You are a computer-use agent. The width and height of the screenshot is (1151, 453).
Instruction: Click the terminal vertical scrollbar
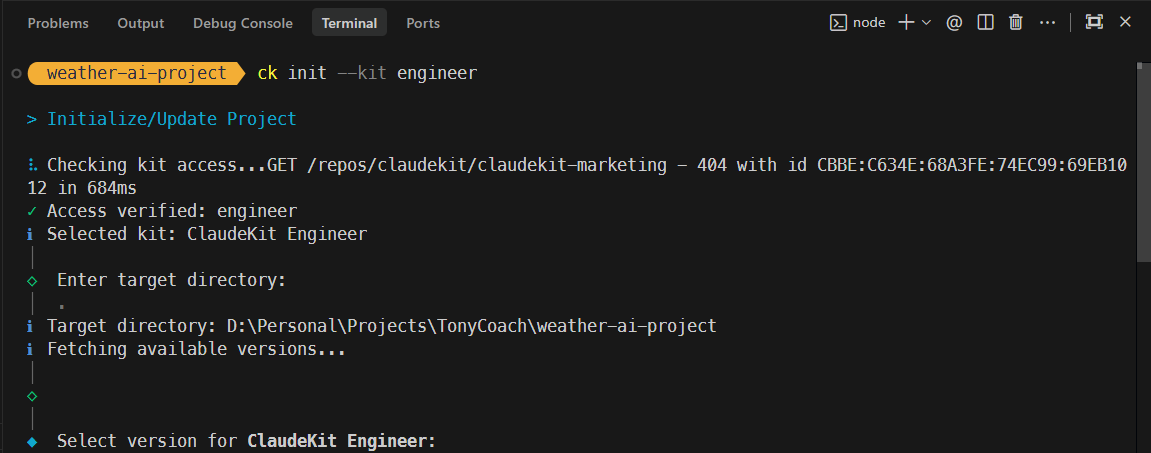tap(1143, 160)
